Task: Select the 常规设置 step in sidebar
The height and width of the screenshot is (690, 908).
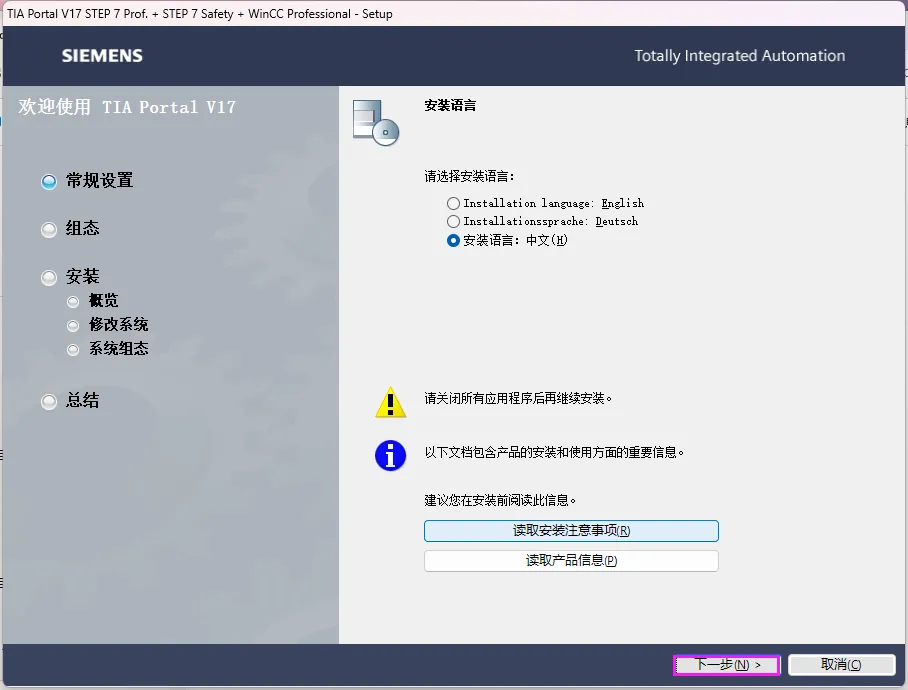Action: (87, 181)
